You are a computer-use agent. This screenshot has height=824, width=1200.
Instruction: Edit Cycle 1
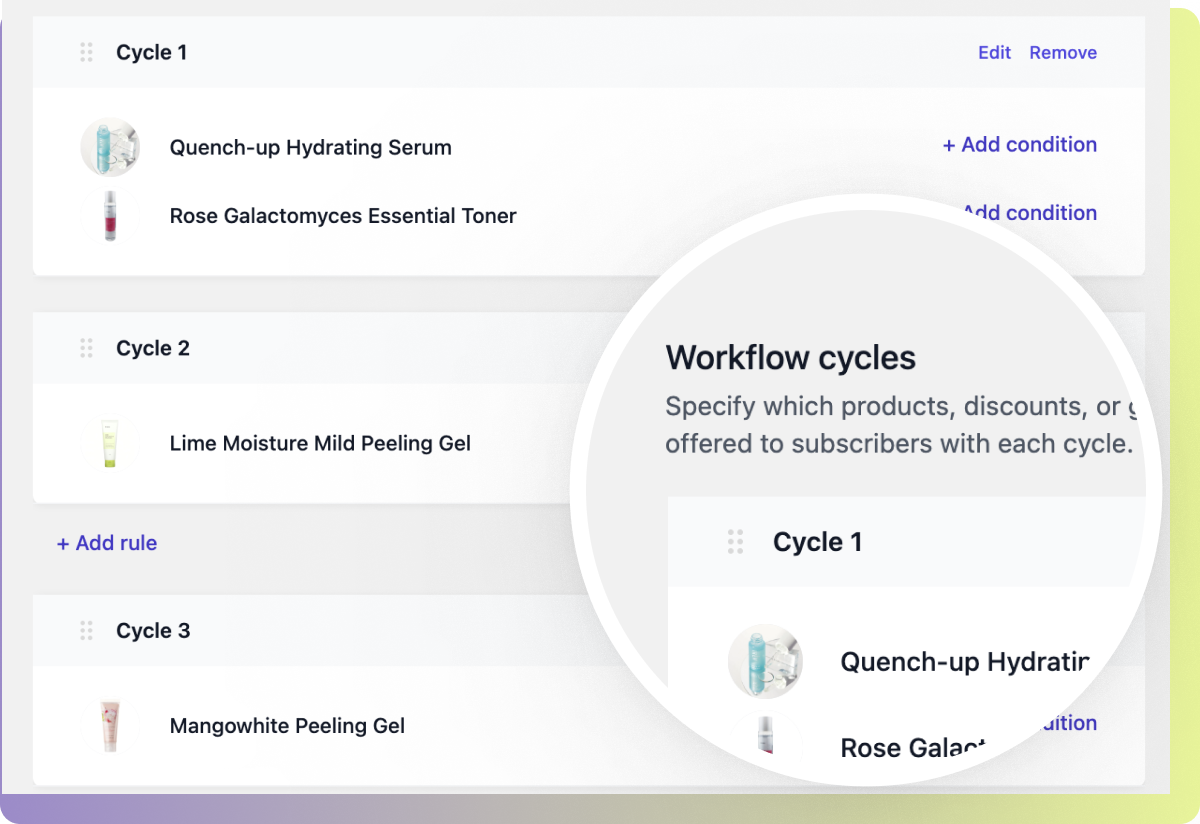(994, 52)
